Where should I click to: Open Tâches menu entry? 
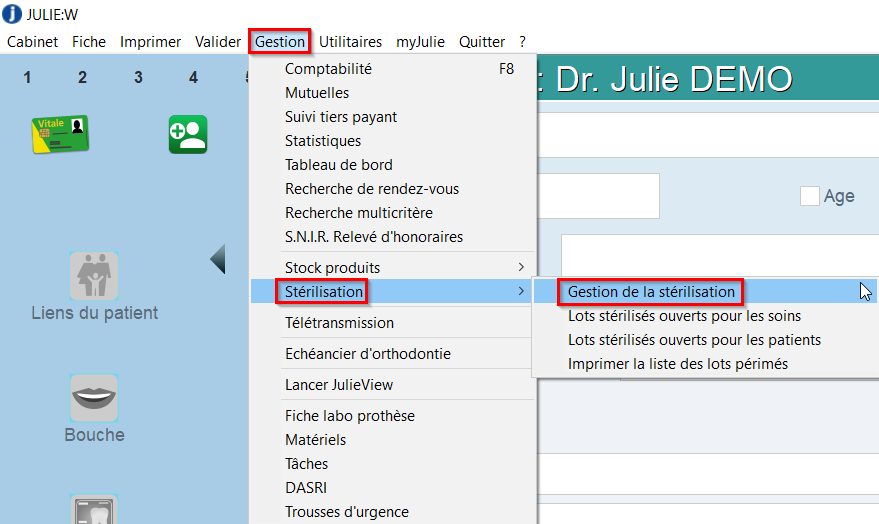[x=393, y=464]
